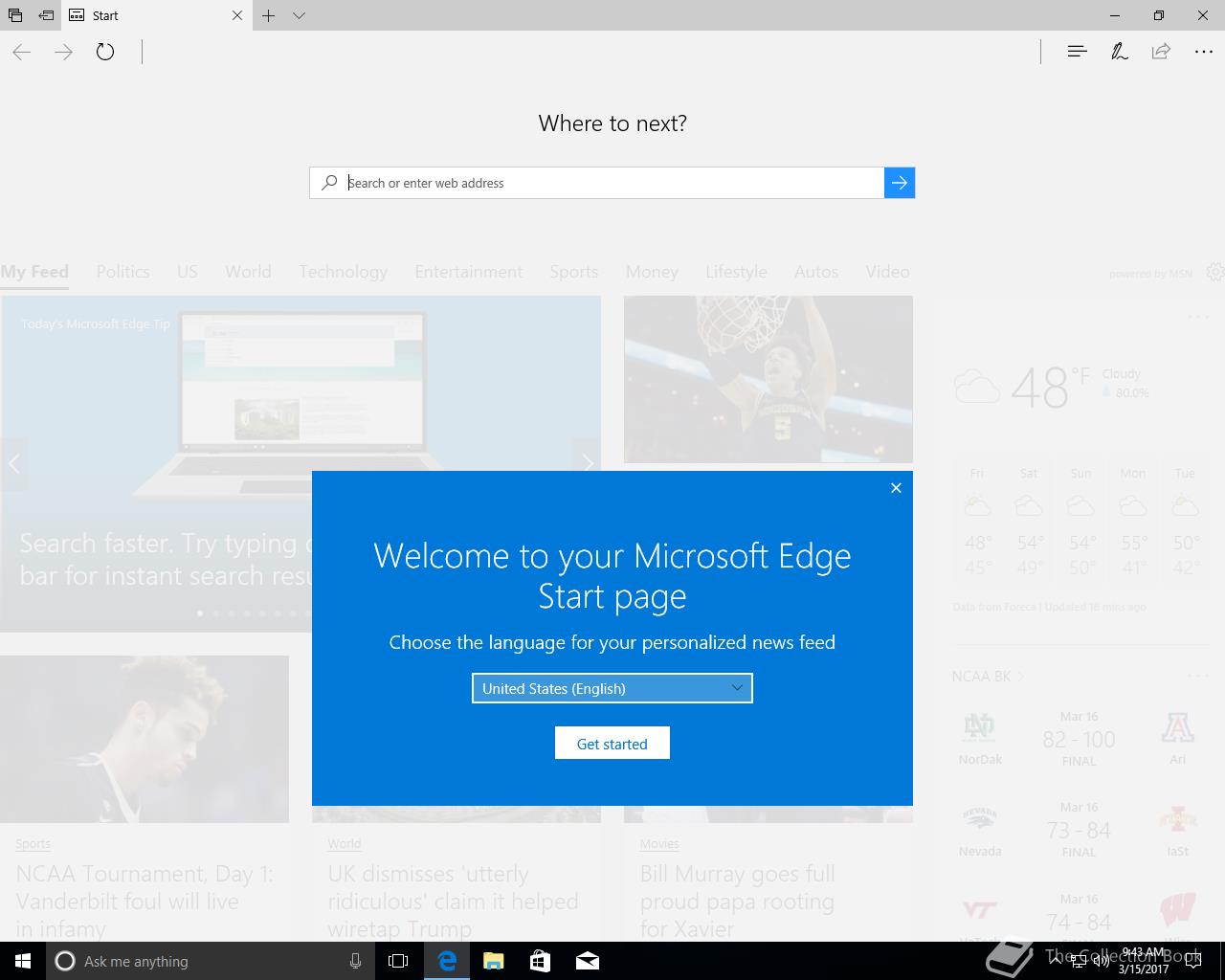Click the 48°F current weather reading
Image resolution: width=1225 pixels, height=980 pixels.
click(1051, 387)
